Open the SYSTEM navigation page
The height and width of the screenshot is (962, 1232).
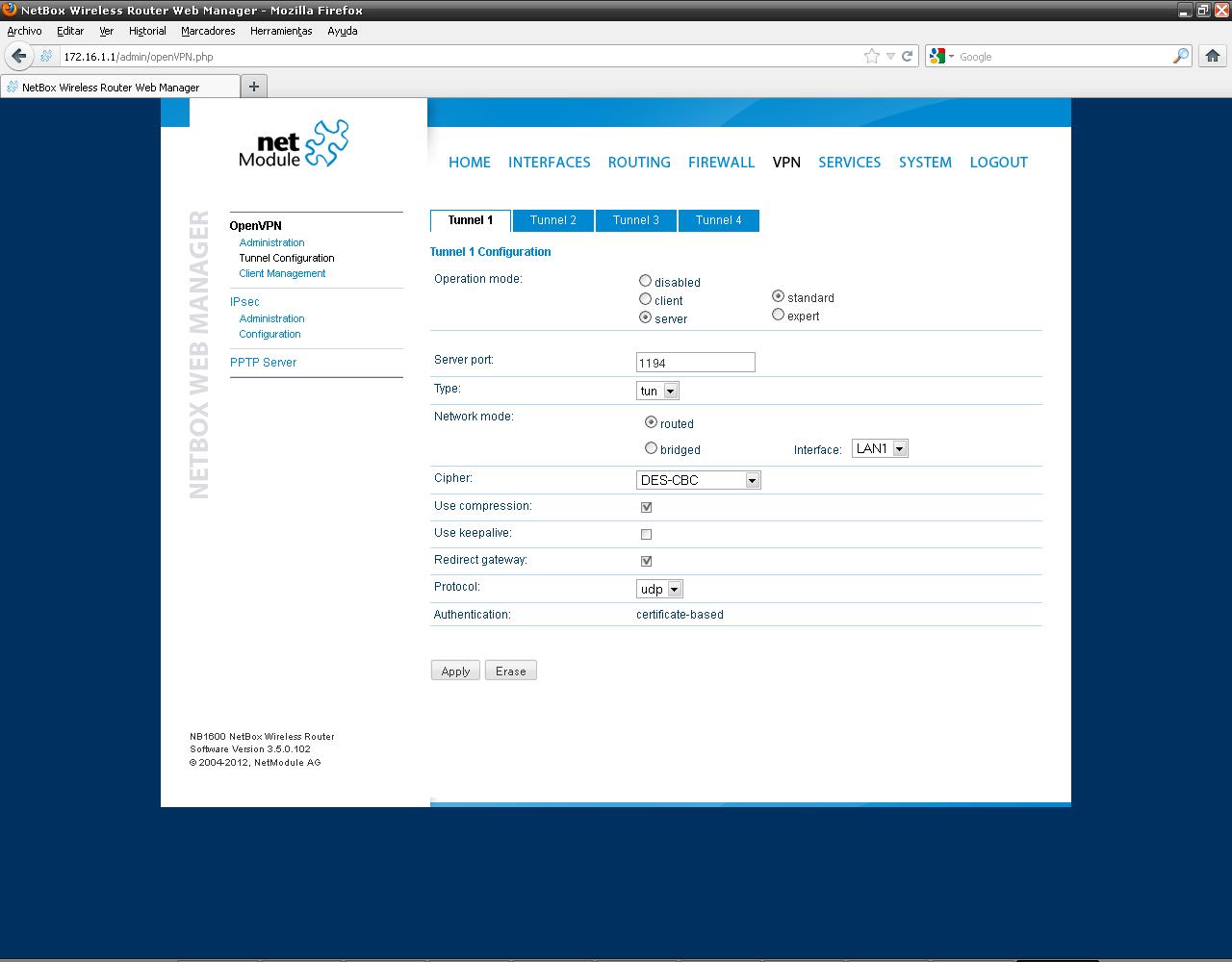coord(925,163)
